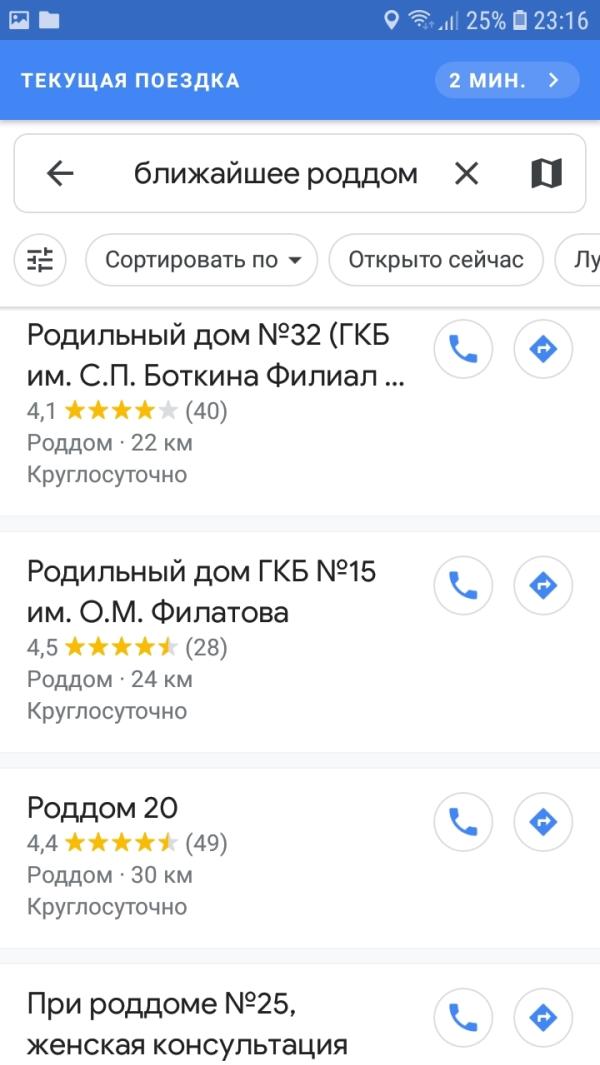Clear the search with the X button
The width and height of the screenshot is (600, 1065).
[465, 173]
